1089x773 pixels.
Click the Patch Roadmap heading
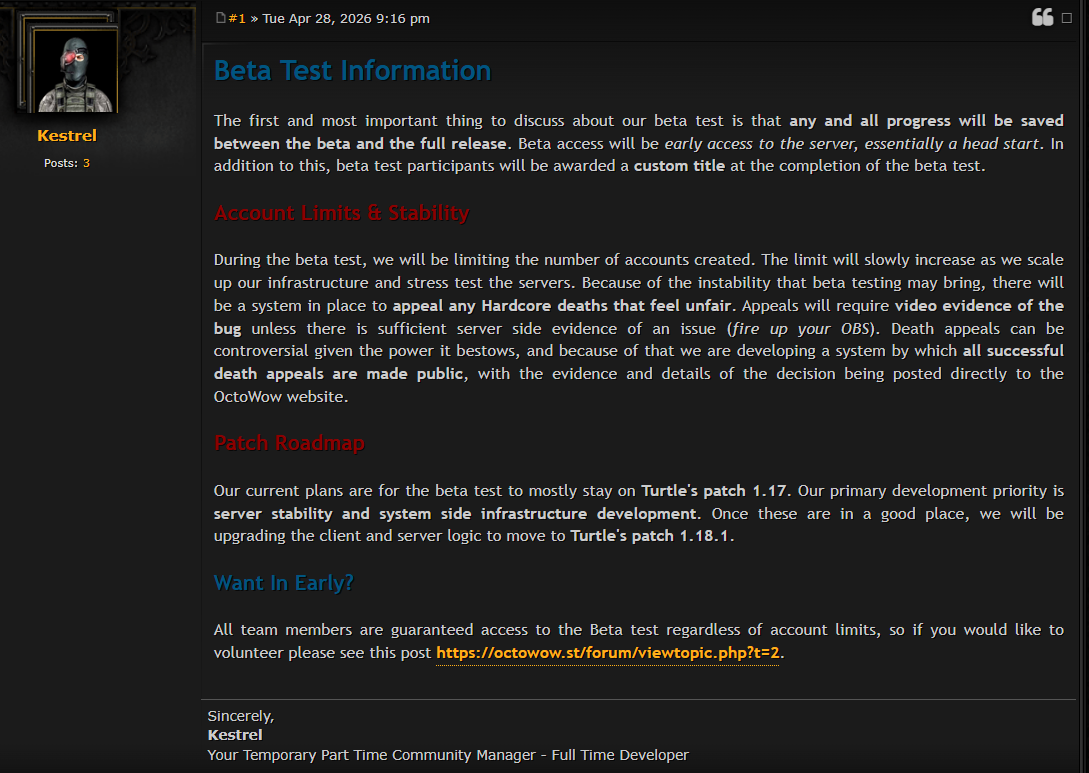pos(289,442)
